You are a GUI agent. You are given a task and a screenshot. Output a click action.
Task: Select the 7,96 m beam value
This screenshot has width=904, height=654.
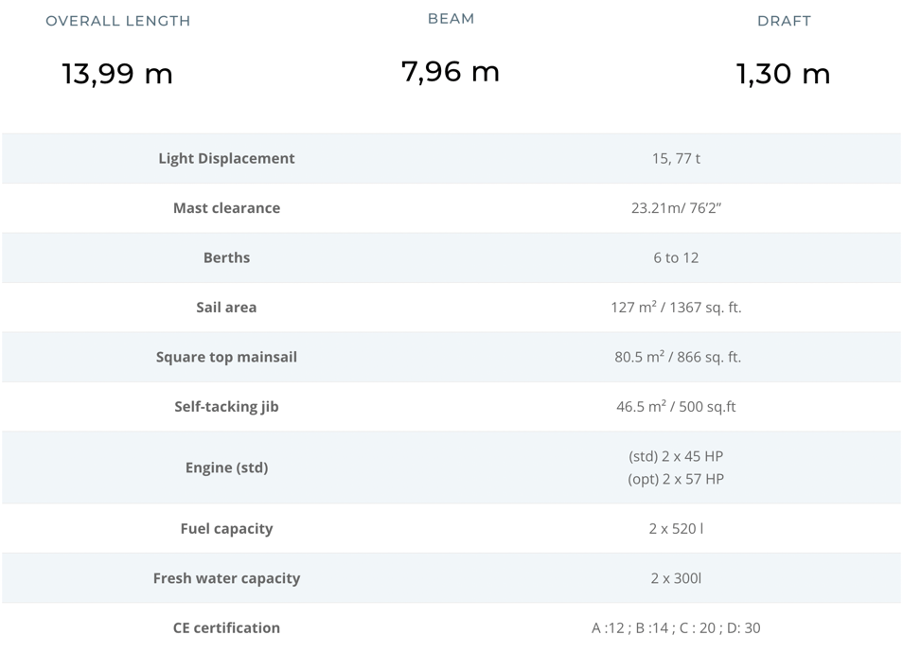450,72
